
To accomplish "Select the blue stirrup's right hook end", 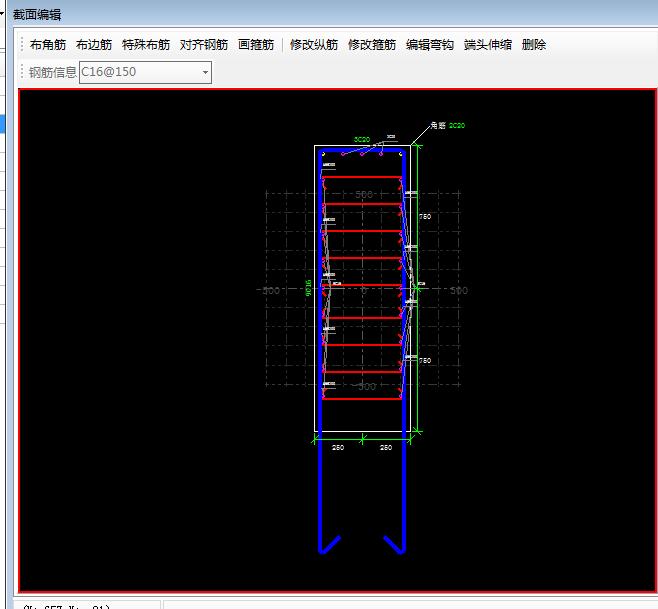I will click(394, 544).
